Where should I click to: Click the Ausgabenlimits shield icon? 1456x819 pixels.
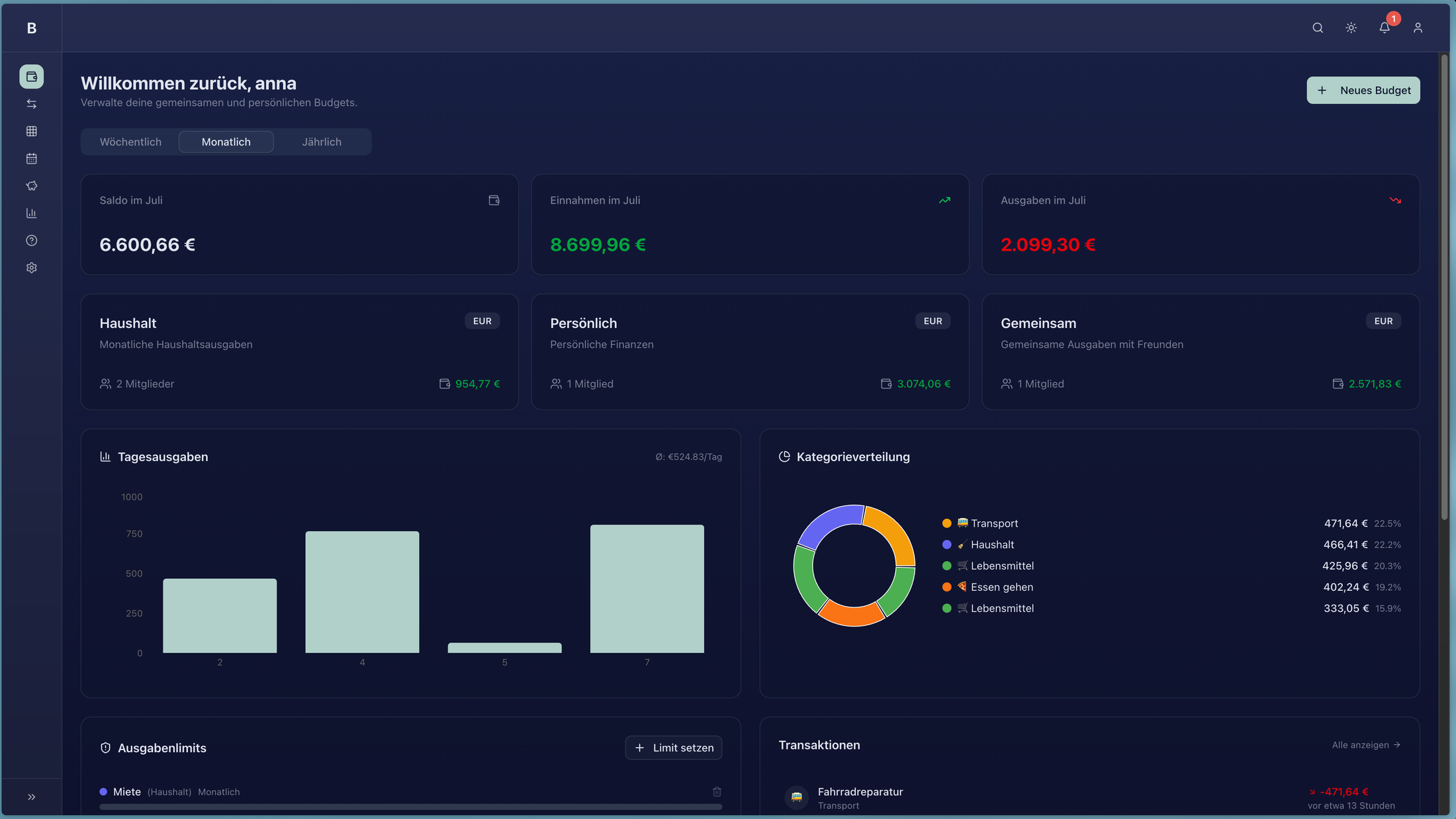pos(105,748)
